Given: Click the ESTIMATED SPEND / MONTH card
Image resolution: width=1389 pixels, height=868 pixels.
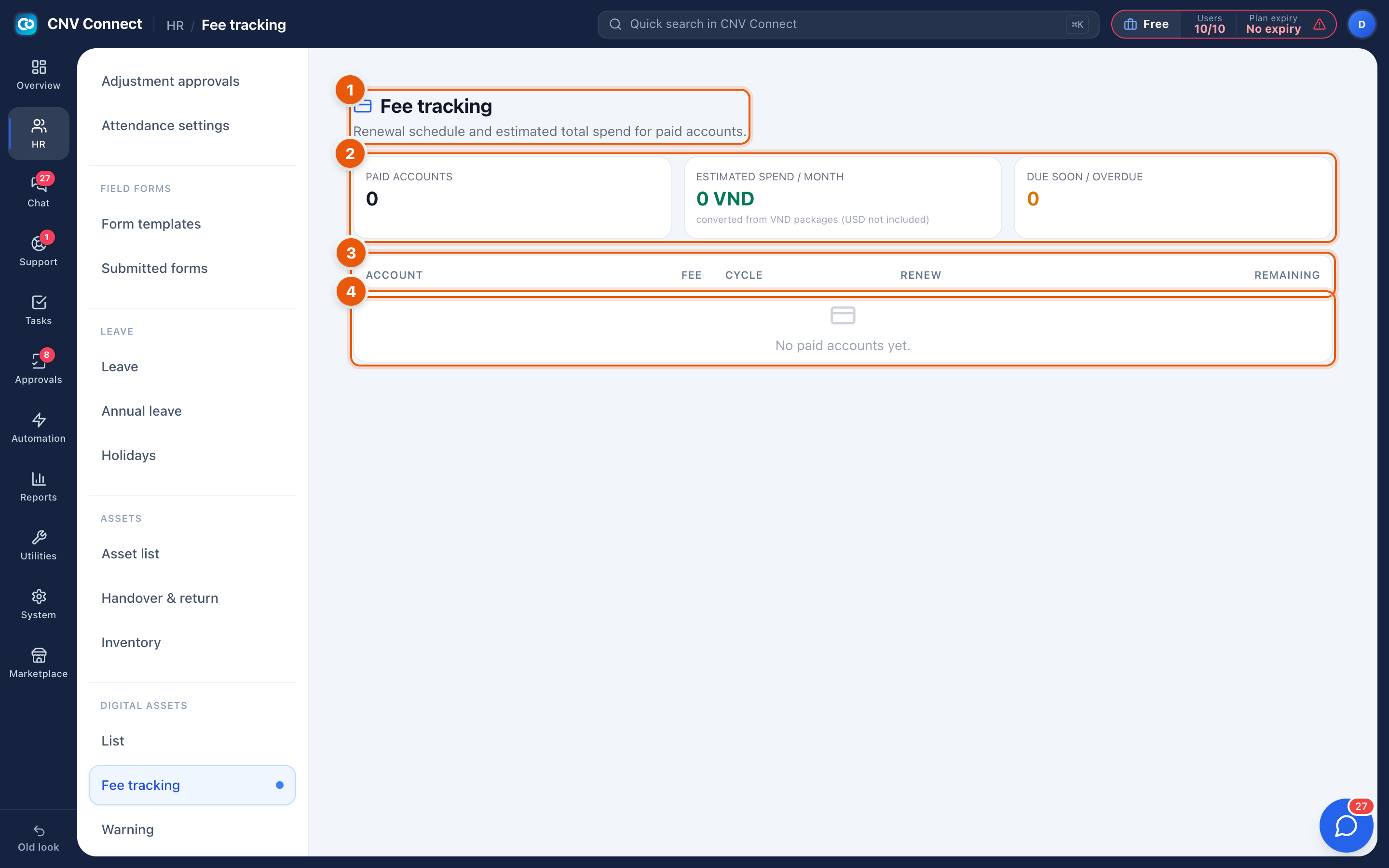Looking at the screenshot, I should (x=843, y=198).
